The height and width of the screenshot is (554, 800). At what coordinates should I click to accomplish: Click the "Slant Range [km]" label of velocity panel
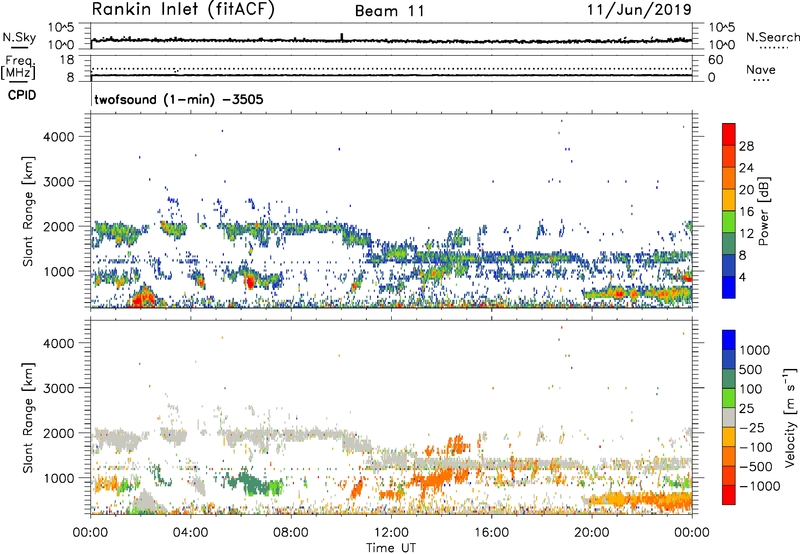28,418
